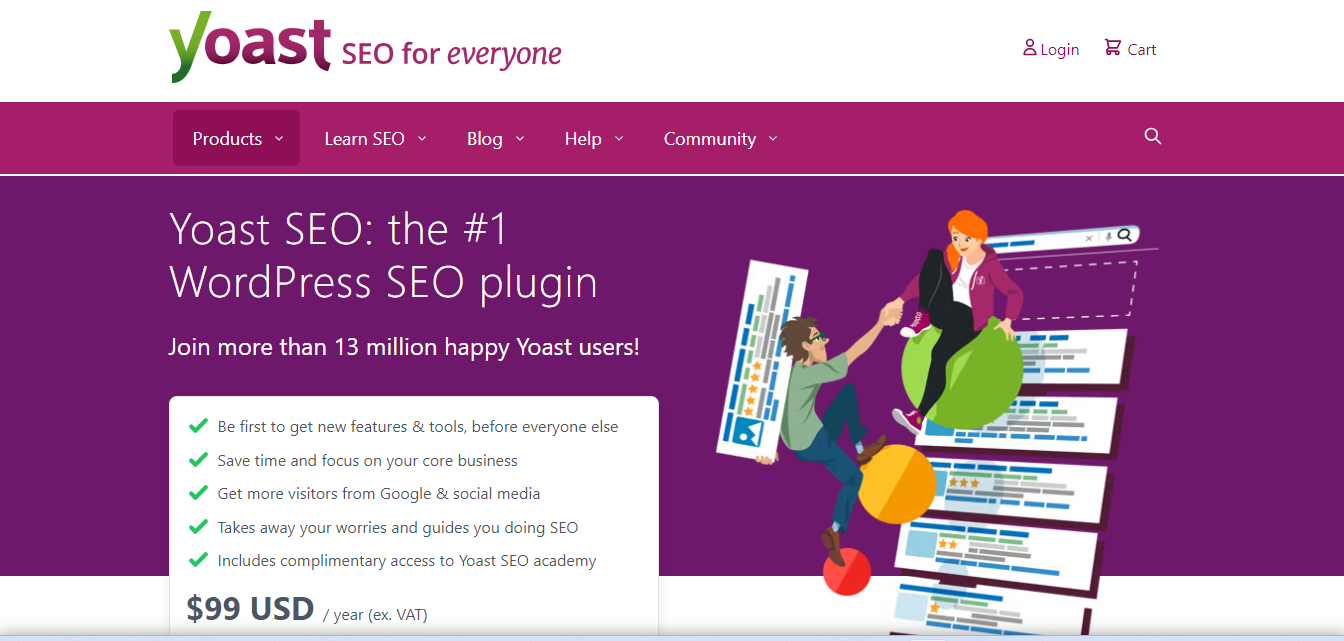Expand the chevron next to Blog

(520, 139)
